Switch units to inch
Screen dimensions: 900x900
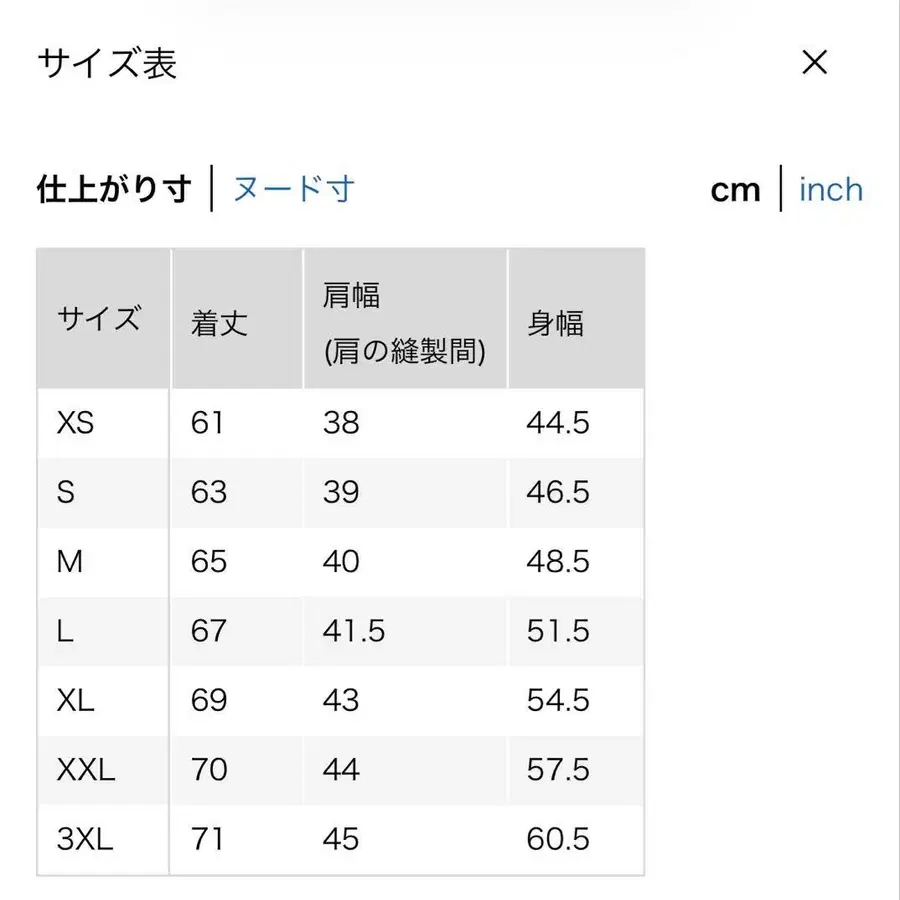pyautogui.click(x=830, y=190)
